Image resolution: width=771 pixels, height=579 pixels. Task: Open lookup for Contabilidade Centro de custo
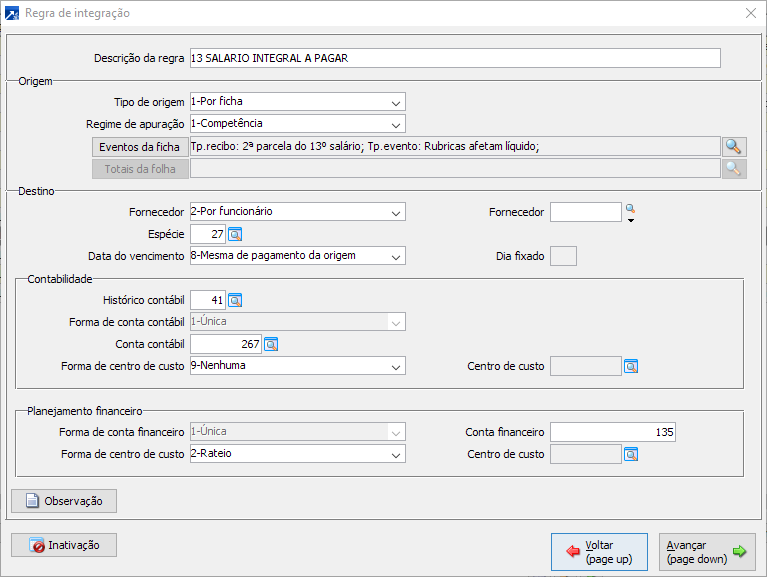pos(631,366)
